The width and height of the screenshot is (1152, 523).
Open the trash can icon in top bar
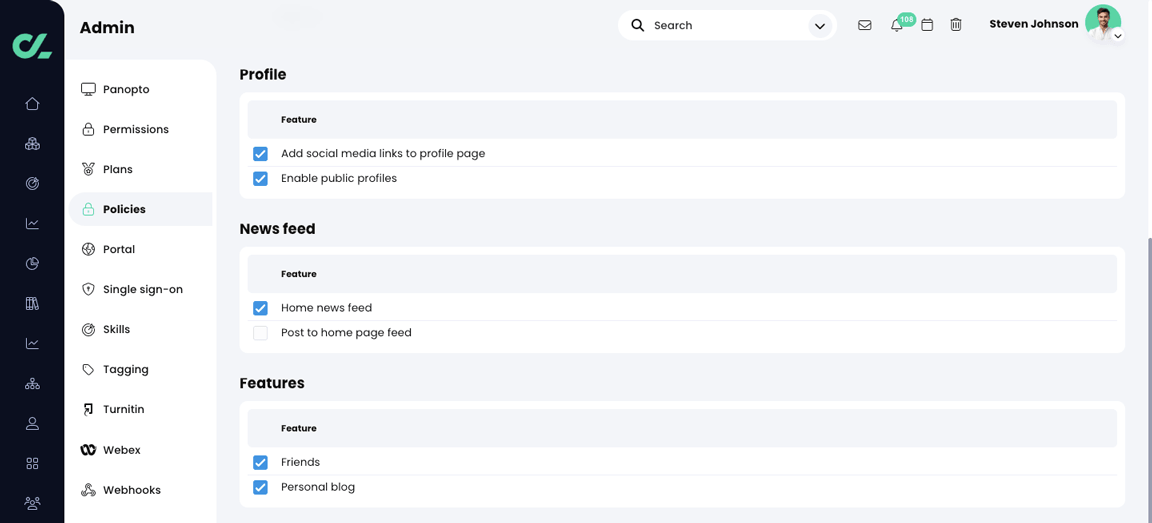click(x=956, y=25)
